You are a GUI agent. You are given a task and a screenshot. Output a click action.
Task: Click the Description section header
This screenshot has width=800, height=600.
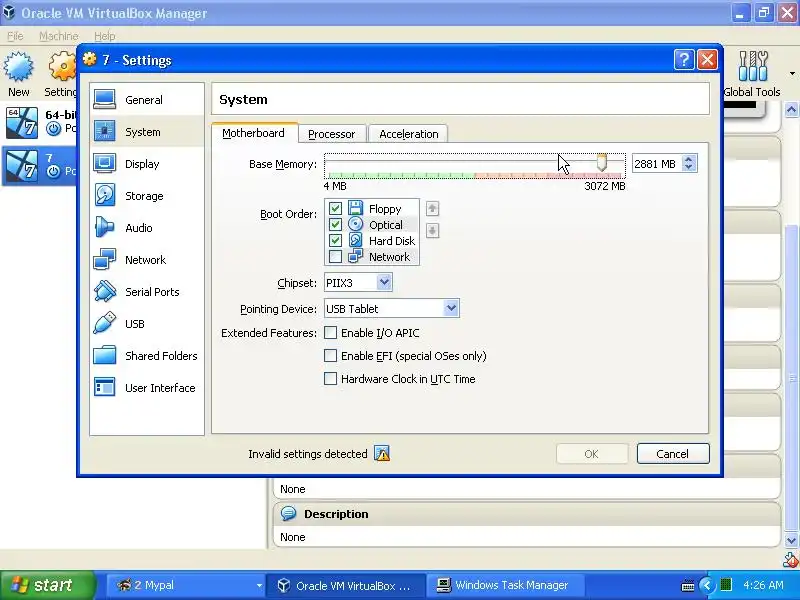(527, 513)
